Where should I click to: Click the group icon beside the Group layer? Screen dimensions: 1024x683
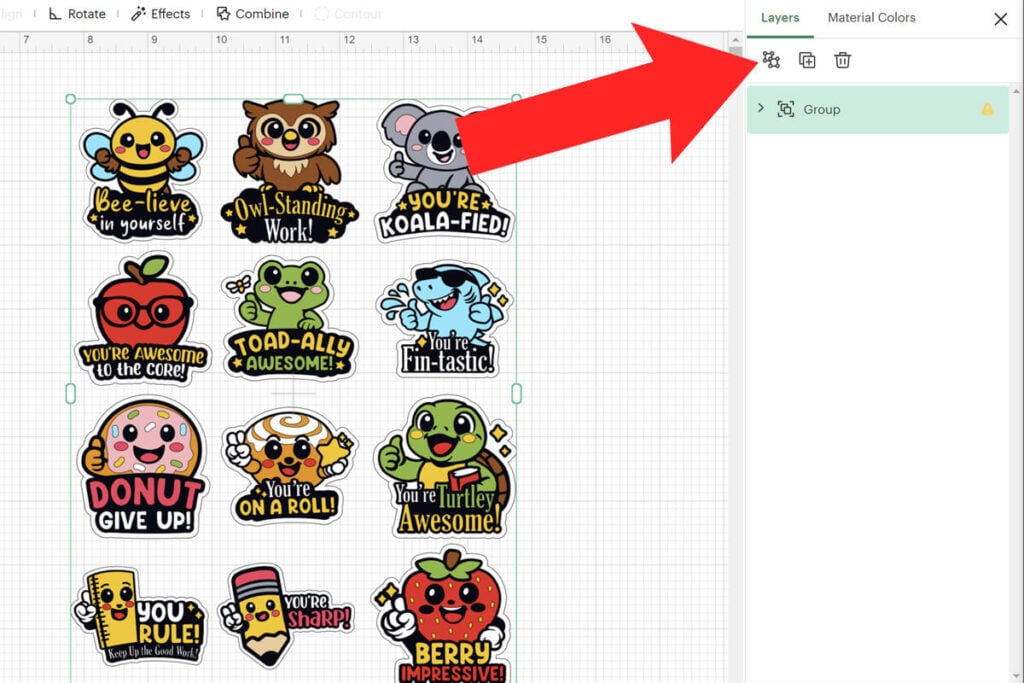point(786,109)
